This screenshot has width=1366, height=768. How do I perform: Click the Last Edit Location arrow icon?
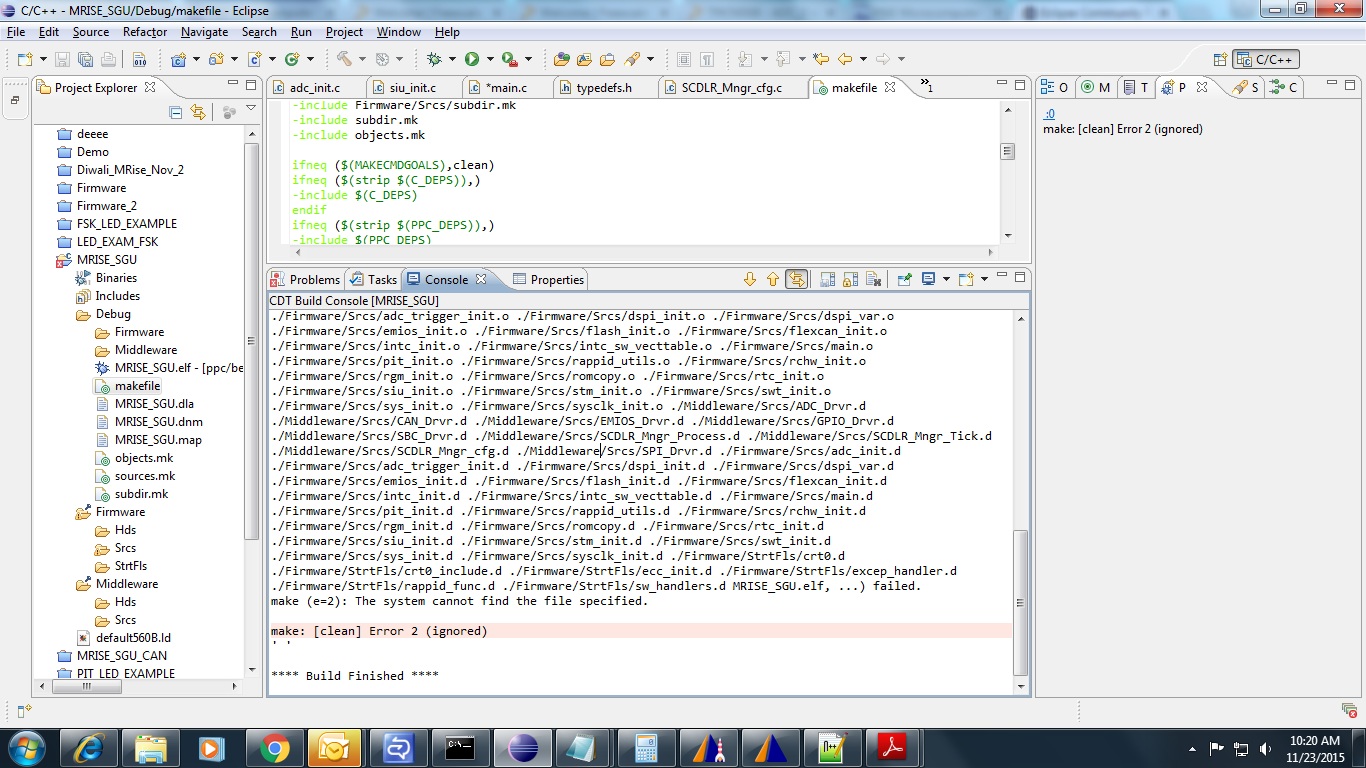[x=821, y=59]
